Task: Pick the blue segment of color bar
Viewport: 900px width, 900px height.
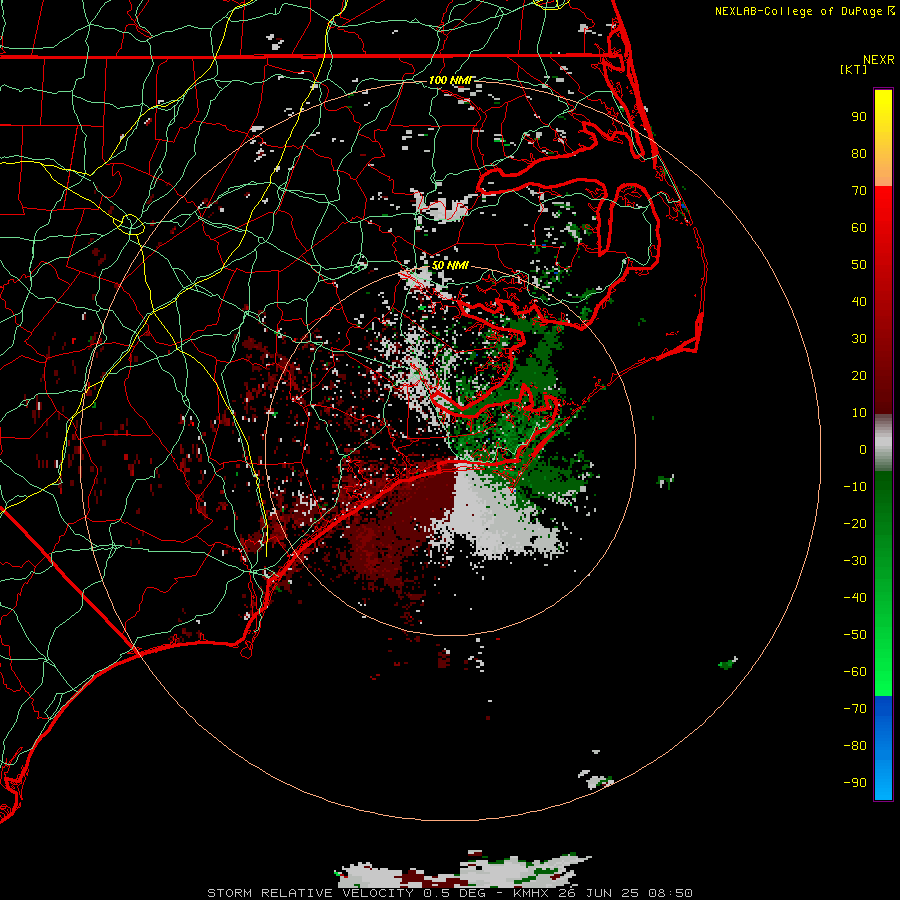Action: pos(883,748)
